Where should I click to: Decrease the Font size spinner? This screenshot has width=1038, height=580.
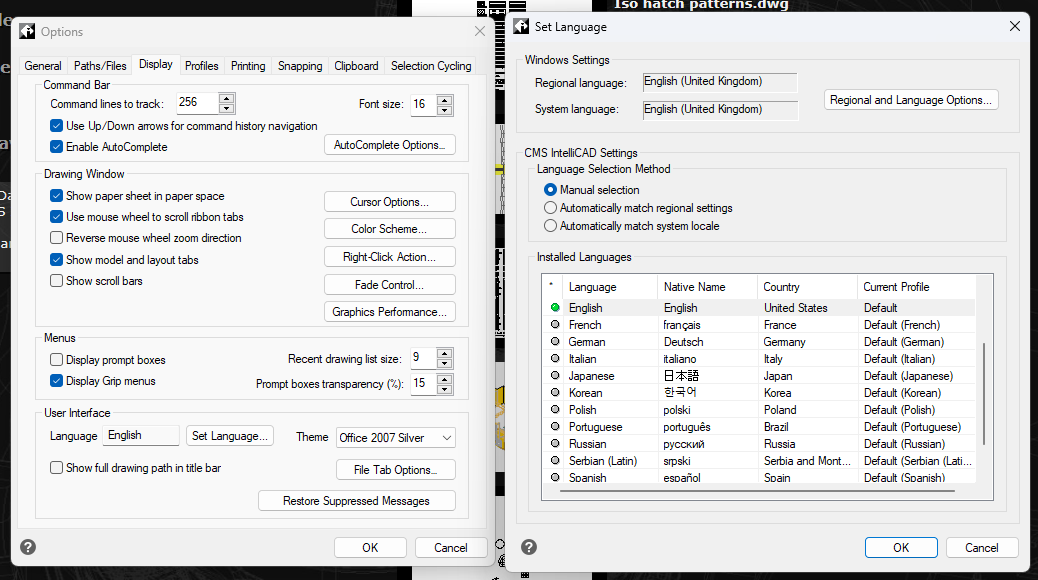(x=445, y=110)
